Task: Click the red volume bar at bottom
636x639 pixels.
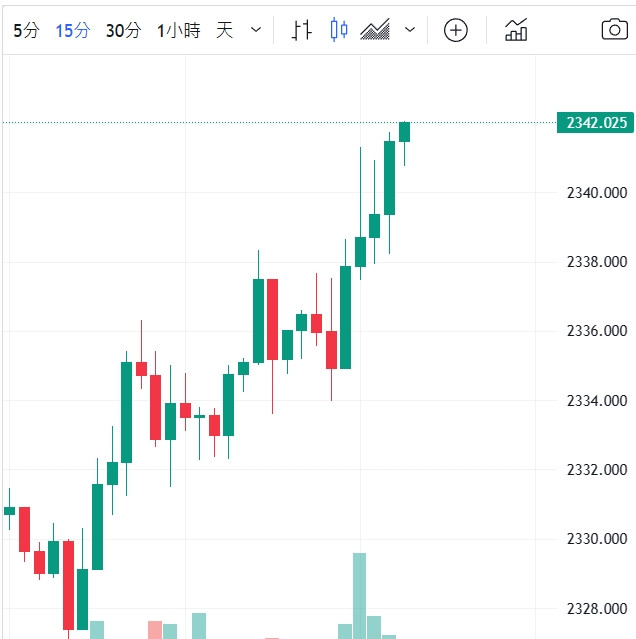Action: pyautogui.click(x=154, y=629)
